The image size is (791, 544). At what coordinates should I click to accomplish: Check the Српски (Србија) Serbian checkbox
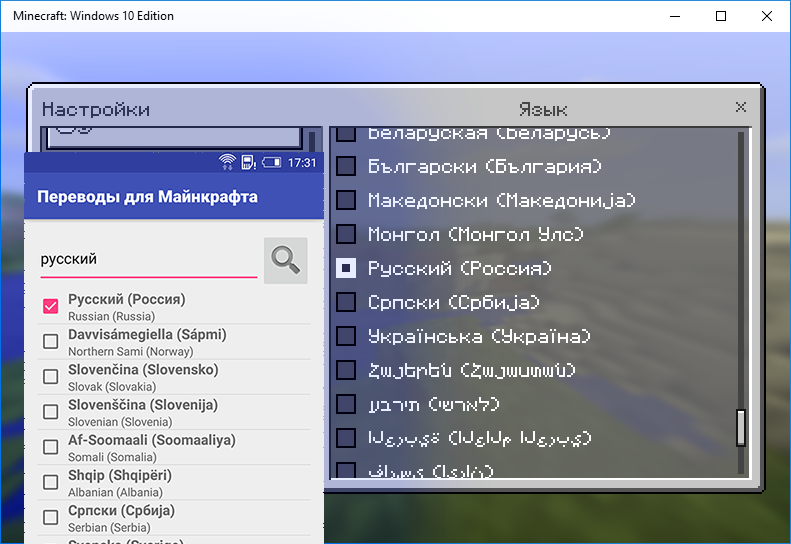coord(50,517)
